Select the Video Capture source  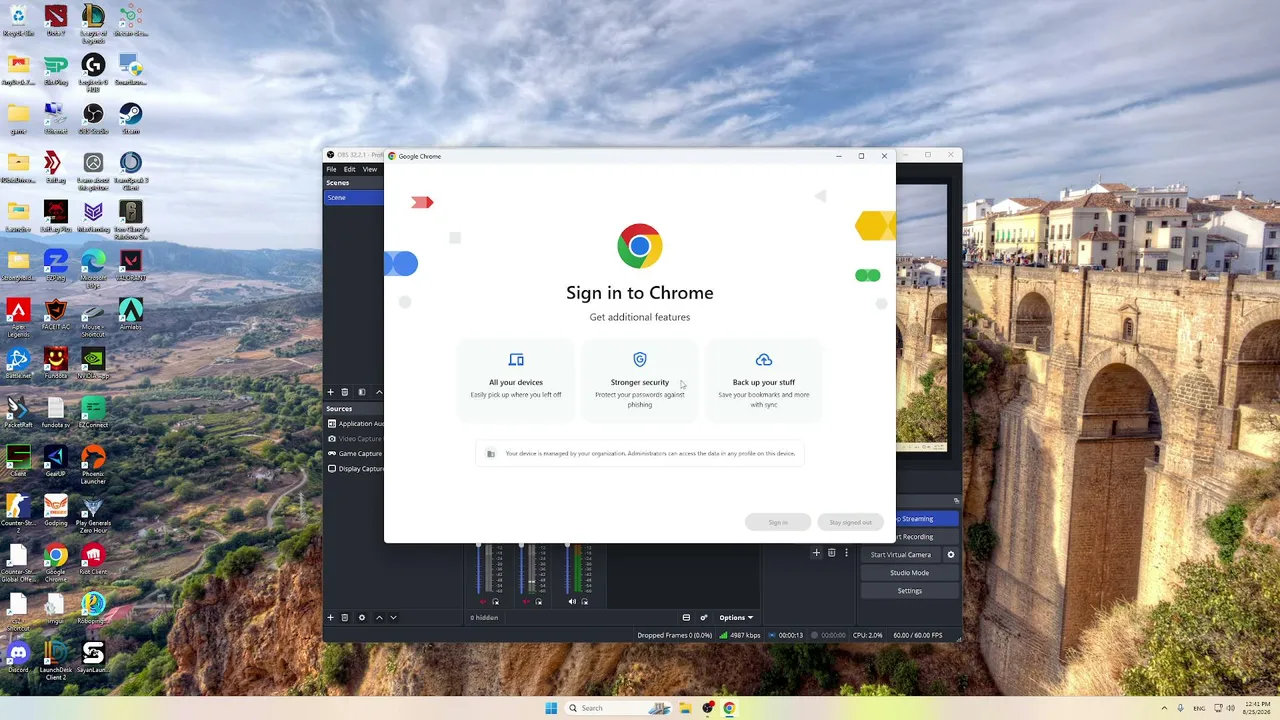pyautogui.click(x=355, y=439)
